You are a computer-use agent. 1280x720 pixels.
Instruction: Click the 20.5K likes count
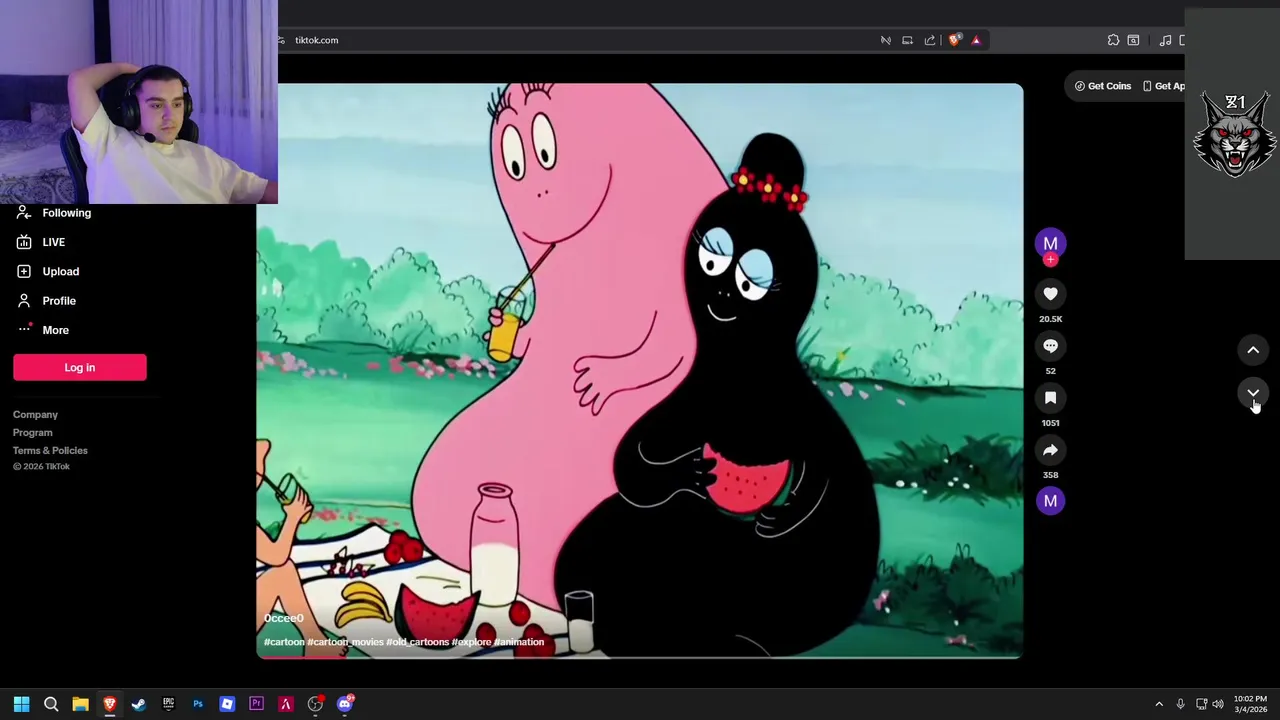click(x=1050, y=319)
